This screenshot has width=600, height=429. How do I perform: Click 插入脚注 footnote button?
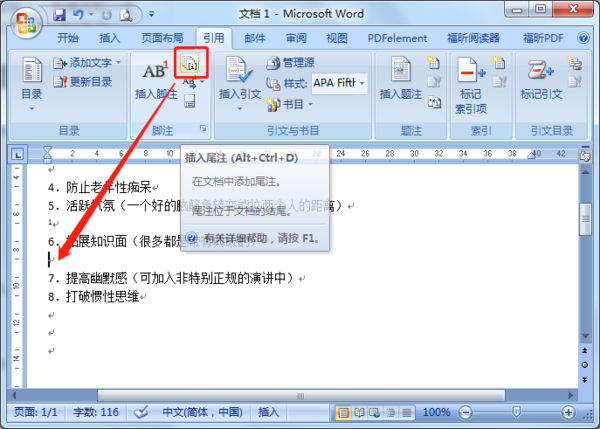[155, 80]
